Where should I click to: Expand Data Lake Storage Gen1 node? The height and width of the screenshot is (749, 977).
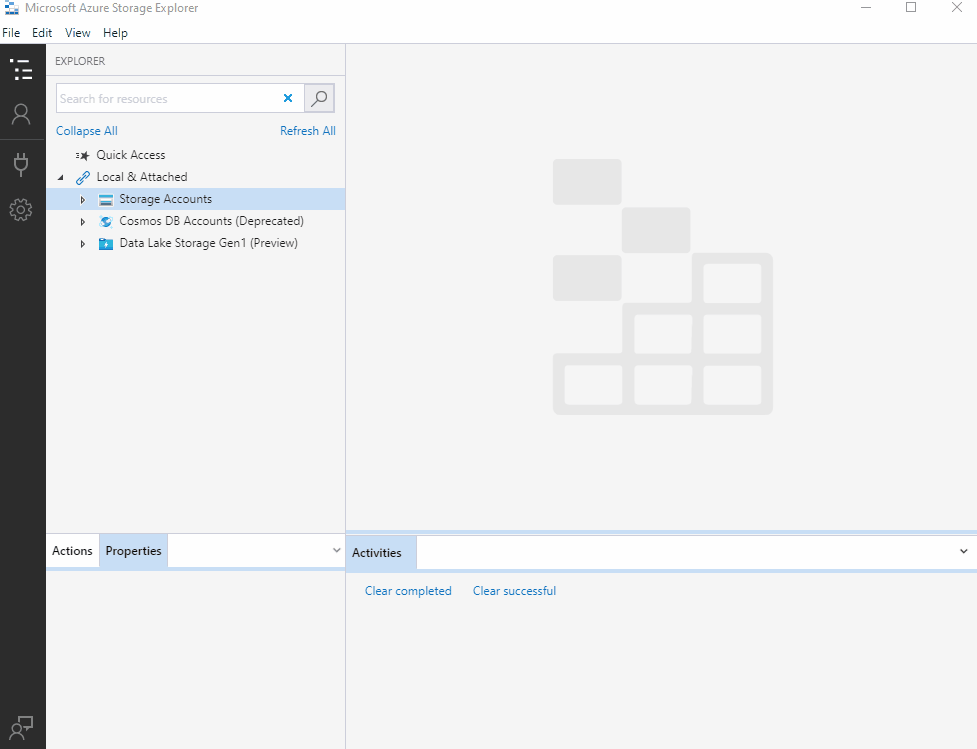coord(83,244)
